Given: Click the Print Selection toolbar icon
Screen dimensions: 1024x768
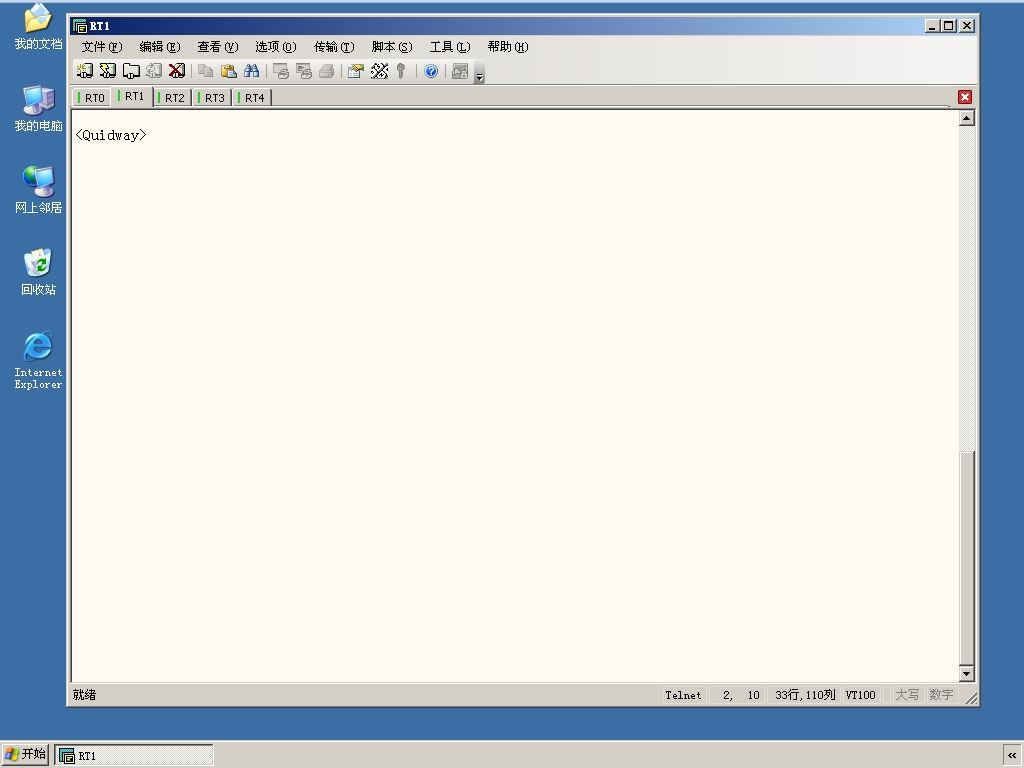Looking at the screenshot, I should [x=304, y=71].
